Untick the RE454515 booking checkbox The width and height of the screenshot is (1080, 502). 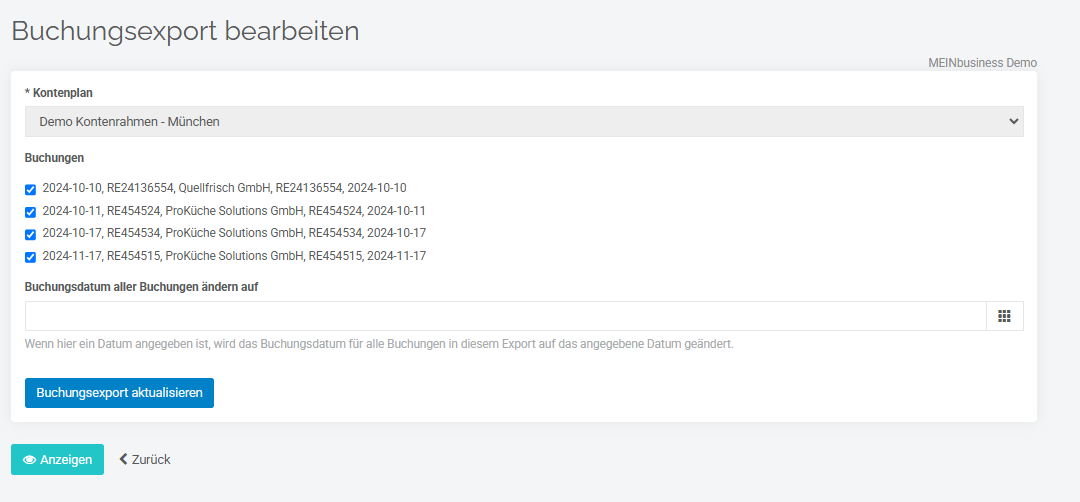(30, 258)
